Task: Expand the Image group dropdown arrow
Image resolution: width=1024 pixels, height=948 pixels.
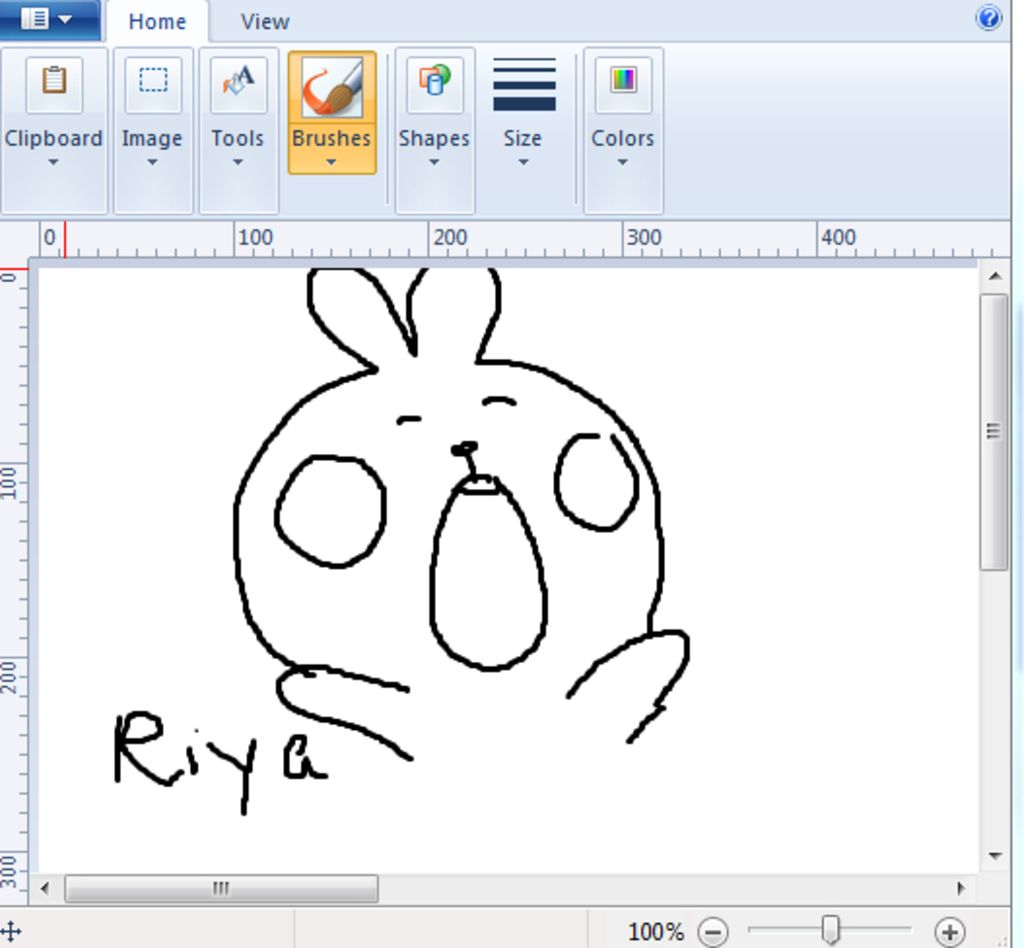Action: pos(152,163)
